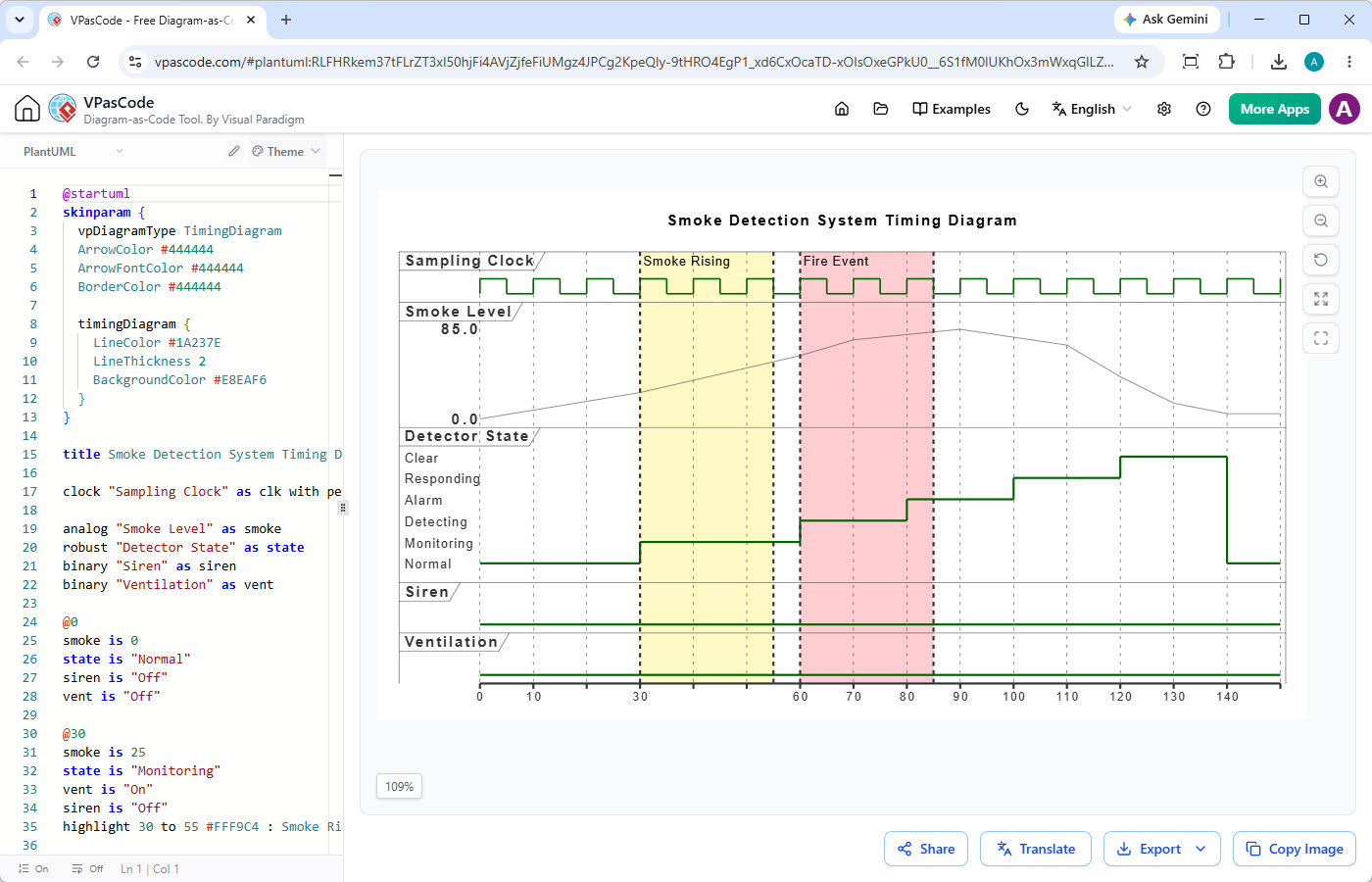Click the Export button
This screenshot has width=1372, height=882.
1162,849
